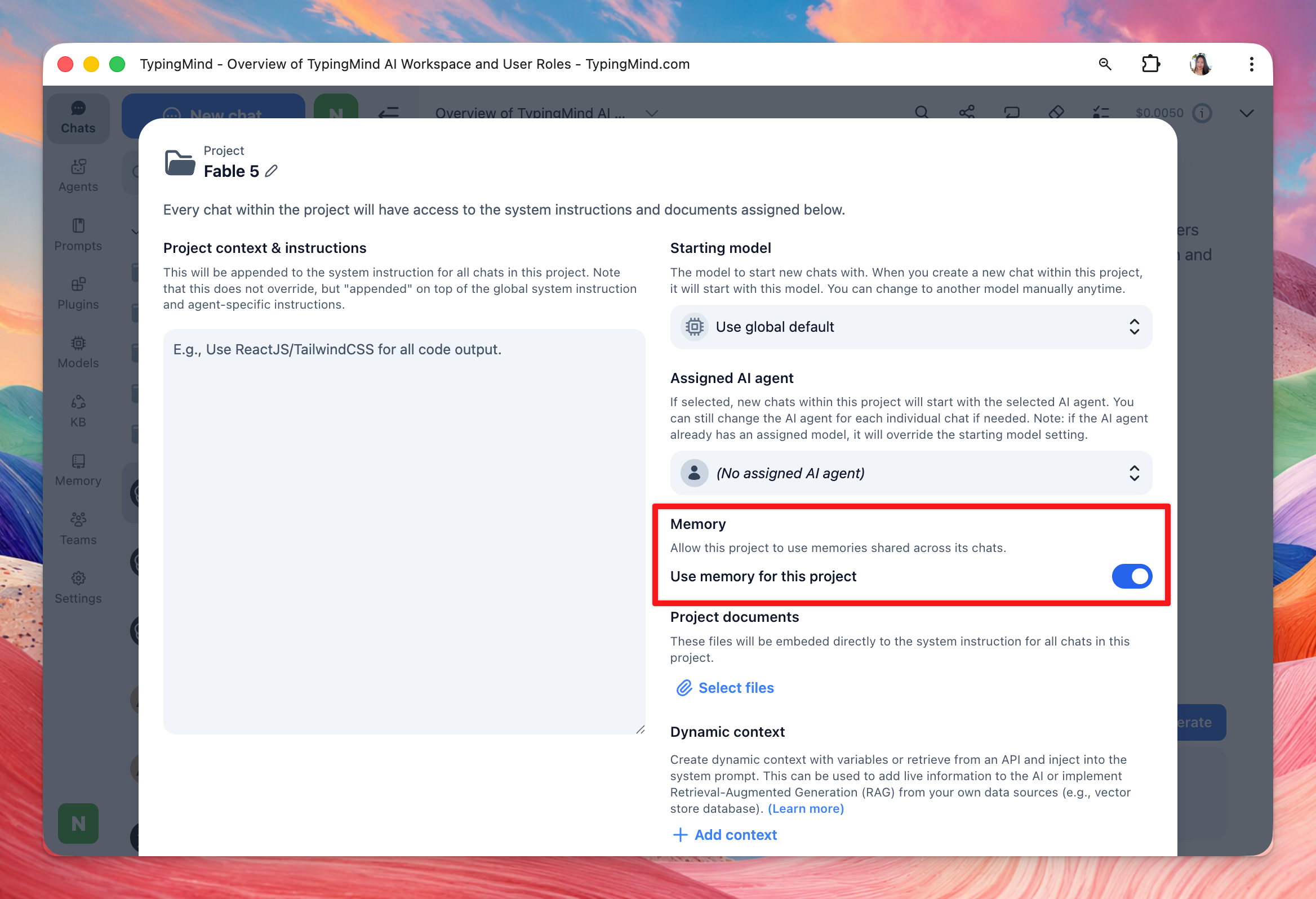This screenshot has height=899, width=1316.
Task: Open the Agents sidebar section
Action: pyautogui.click(x=78, y=176)
